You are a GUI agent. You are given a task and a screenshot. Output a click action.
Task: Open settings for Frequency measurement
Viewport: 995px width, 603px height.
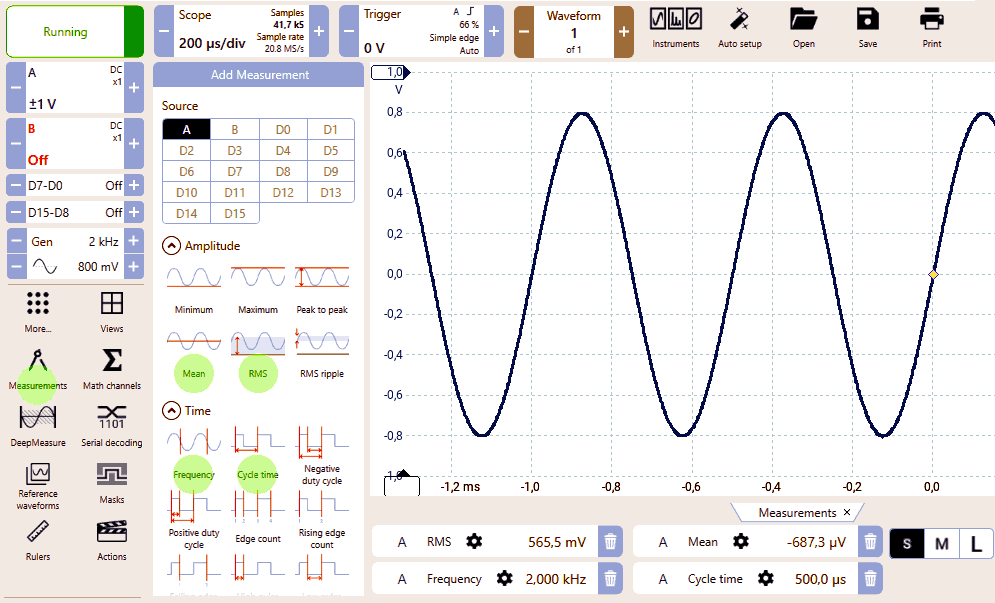pyautogui.click(x=504, y=578)
